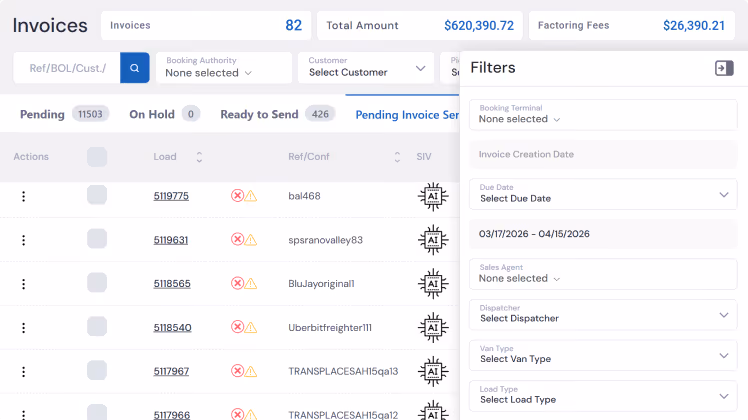Click warning triangle icon for load 5118540
Screen dimensions: 748x420
coord(250,328)
